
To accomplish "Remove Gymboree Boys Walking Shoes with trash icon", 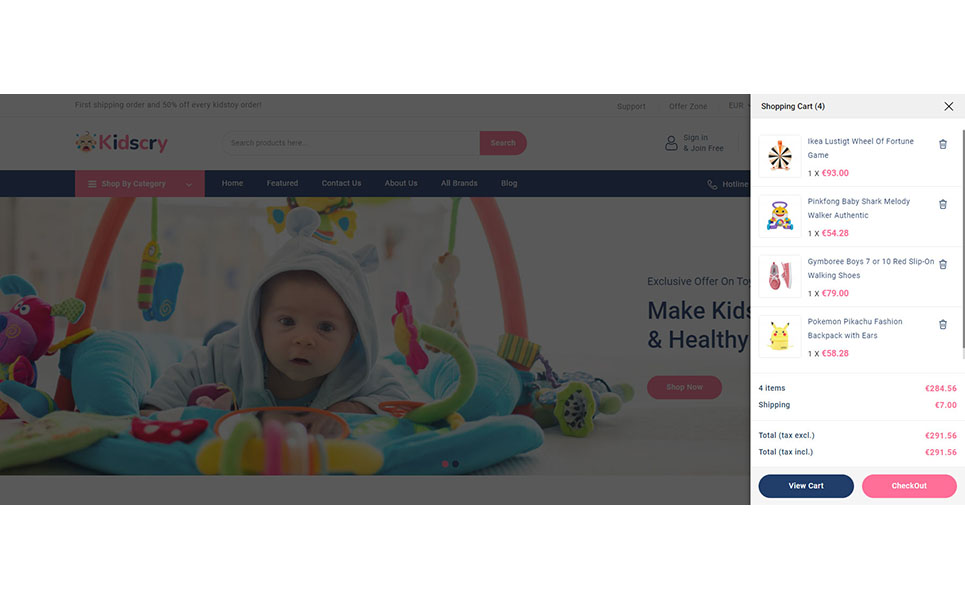I will [942, 265].
